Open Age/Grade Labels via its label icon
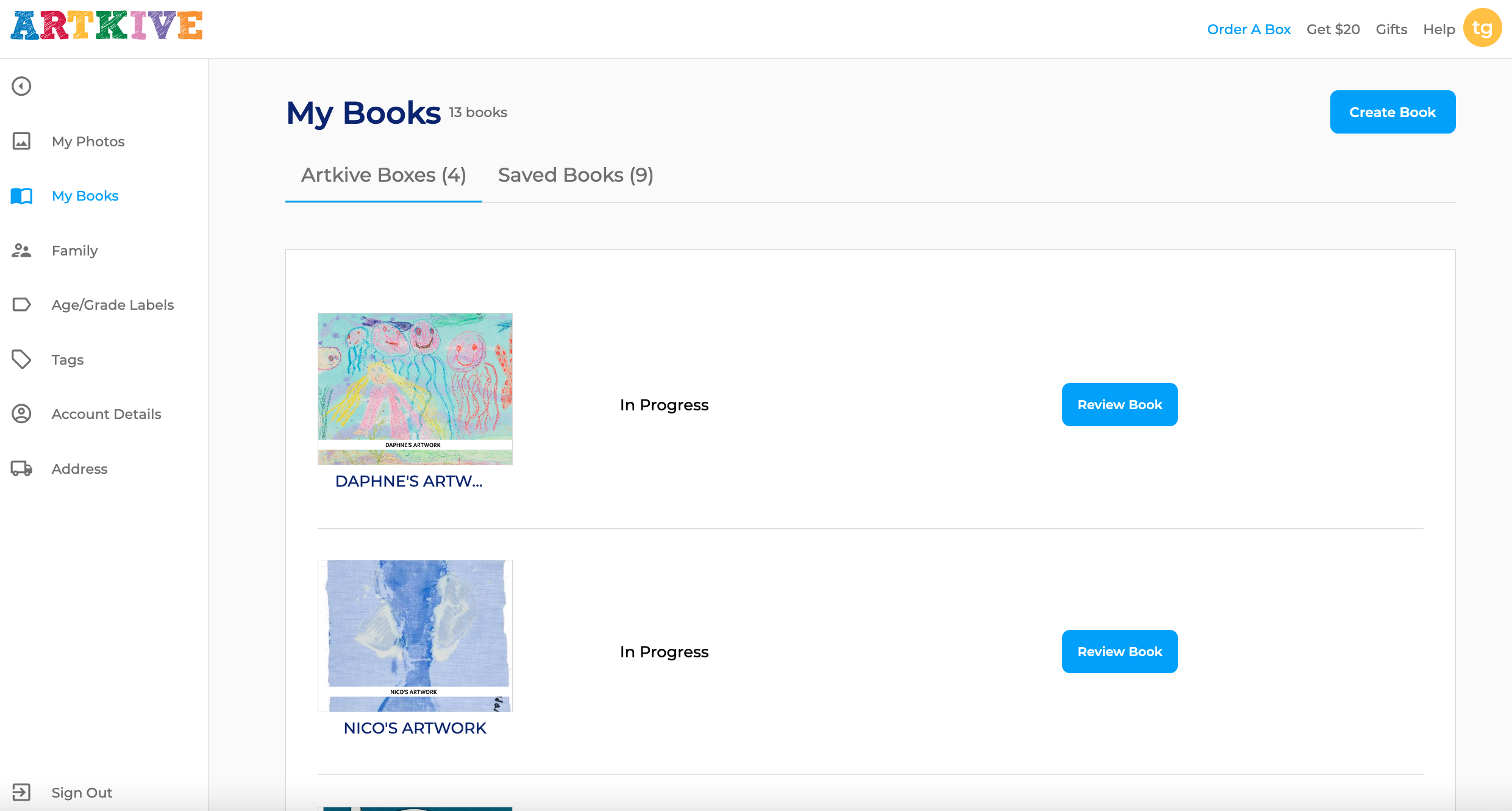1512x811 pixels. click(21, 304)
